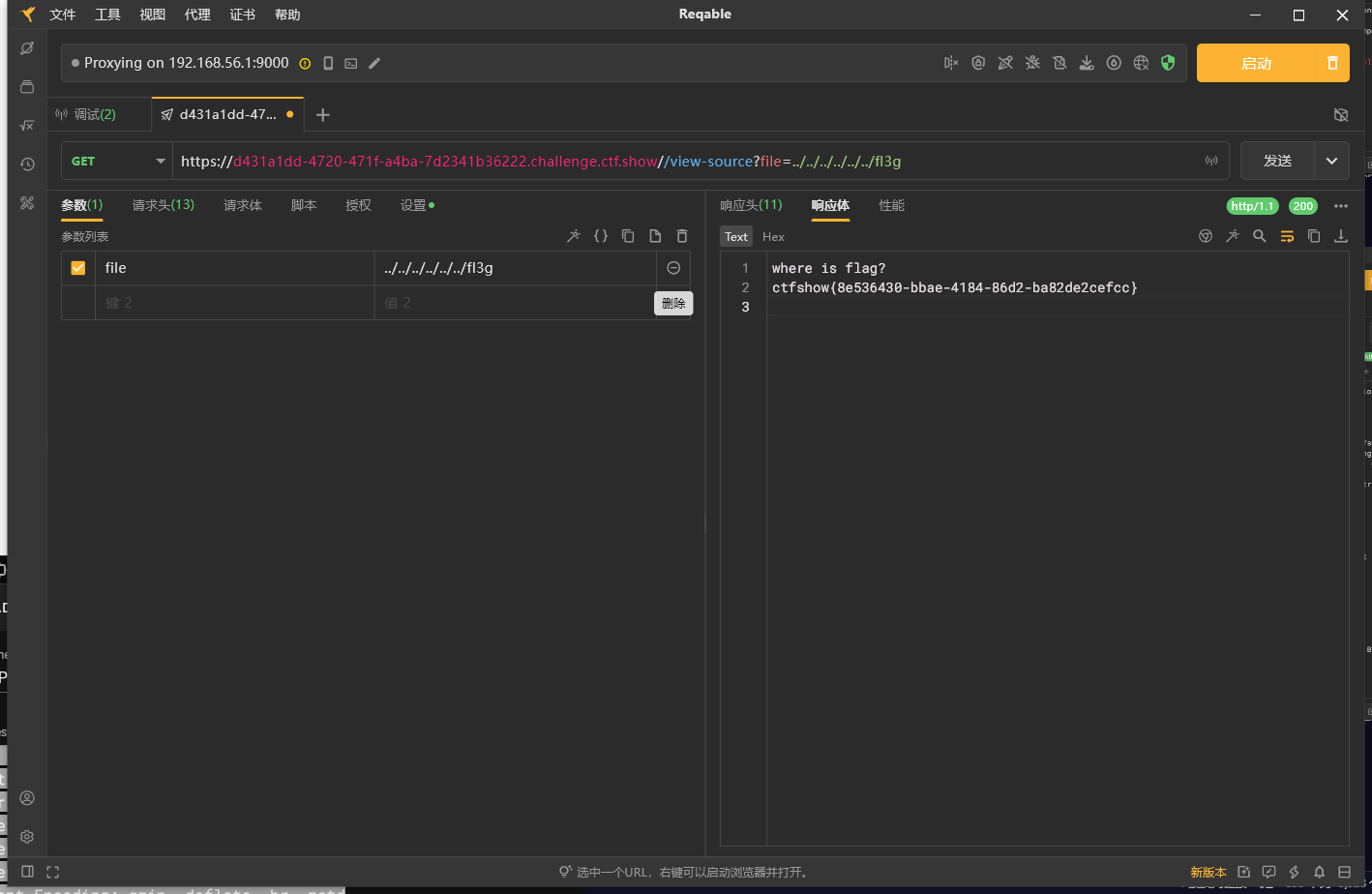This screenshot has width=1372, height=894.
Task: Click the terminal icon in the proxy bar
Action: (x=351, y=63)
